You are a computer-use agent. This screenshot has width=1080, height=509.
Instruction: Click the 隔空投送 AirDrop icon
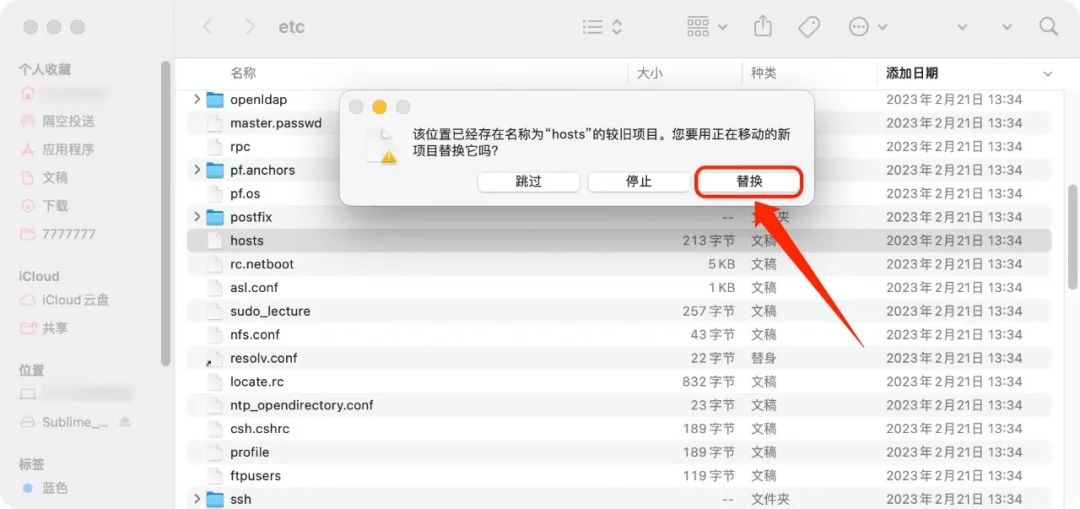(28, 121)
